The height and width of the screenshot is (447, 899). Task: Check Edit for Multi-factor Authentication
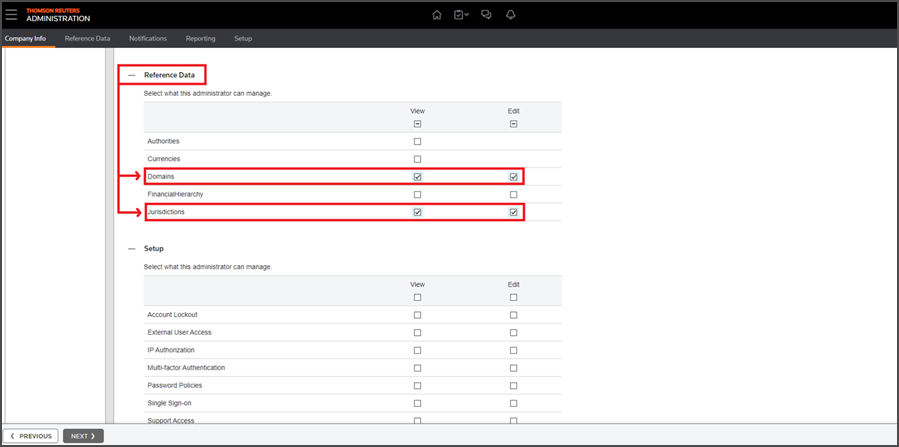514,368
